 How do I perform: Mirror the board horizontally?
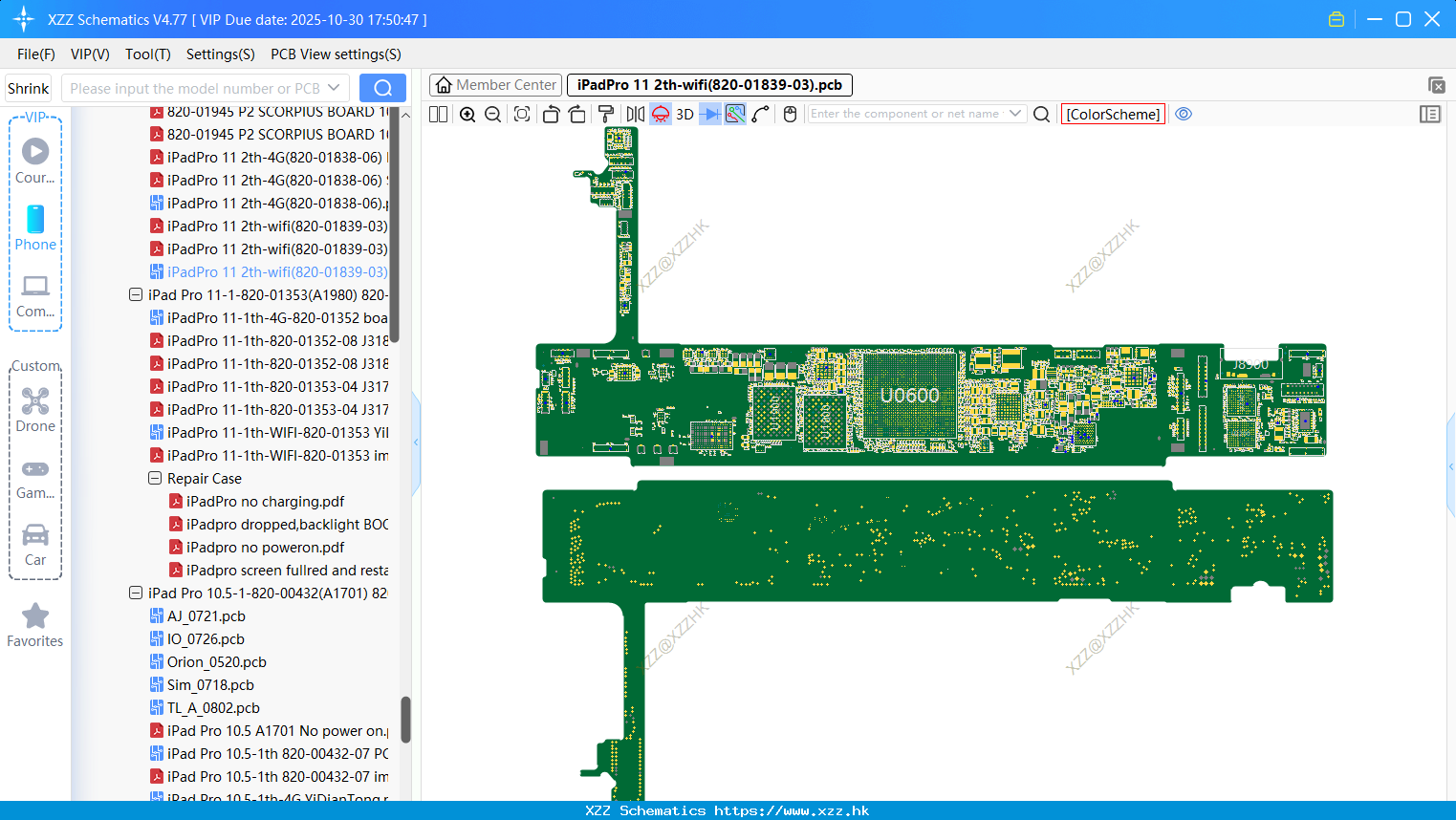(635, 114)
